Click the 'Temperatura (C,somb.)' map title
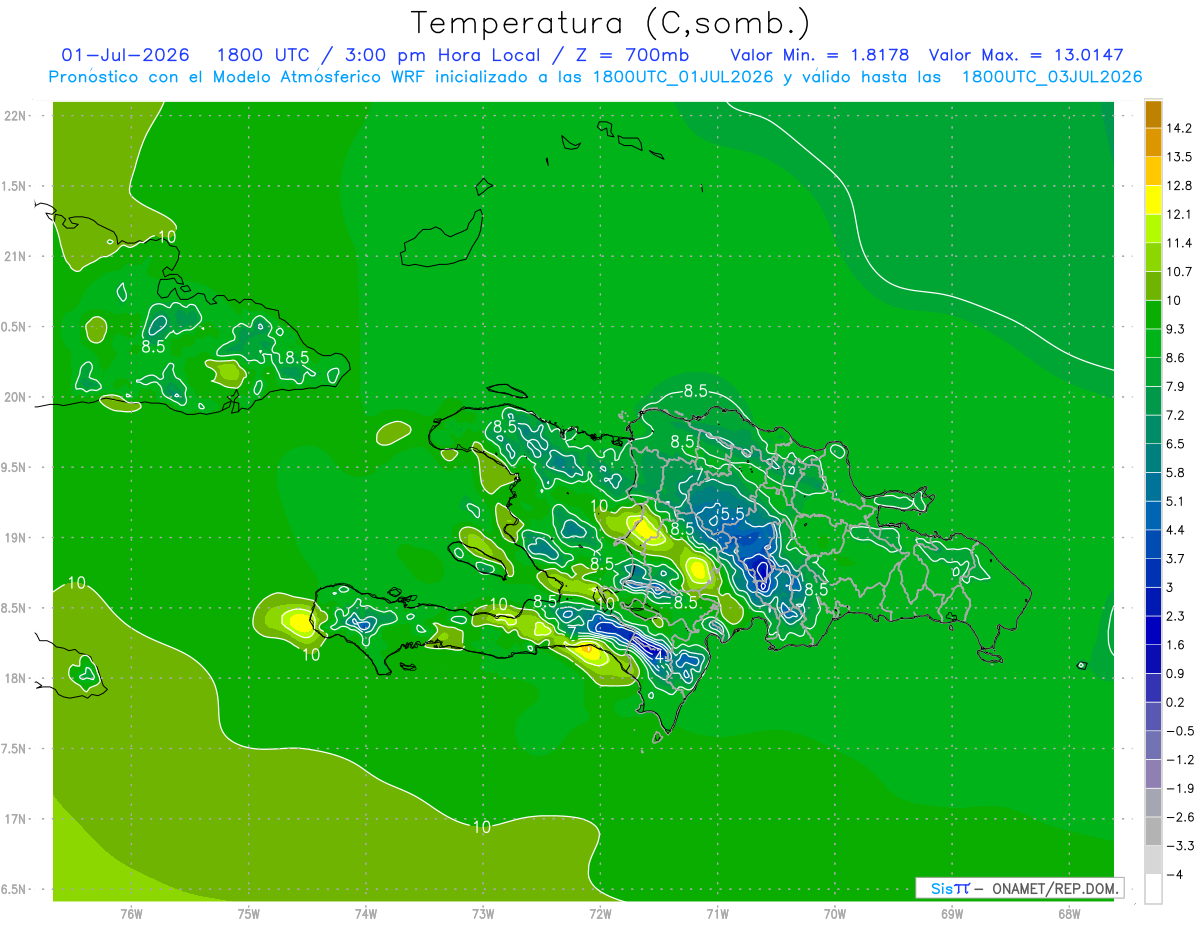 [610, 22]
